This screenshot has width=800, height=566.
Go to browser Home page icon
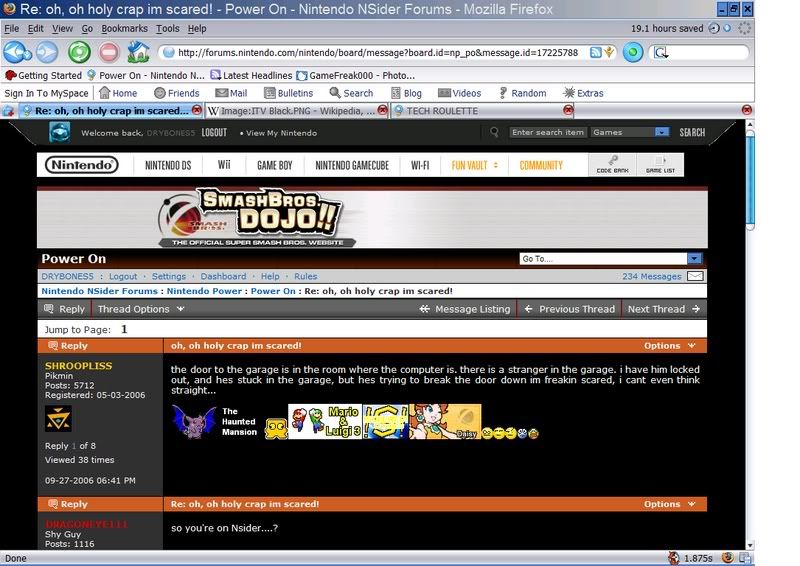pyautogui.click(x=138, y=52)
